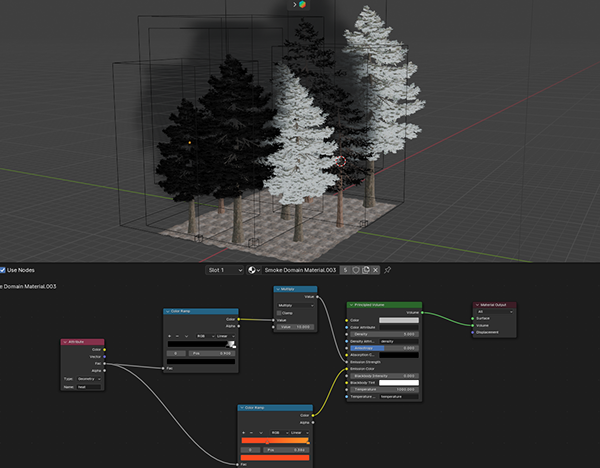This screenshot has width=600, height=468.
Task: Unlink the material with the X icon
Action: click(x=376, y=270)
